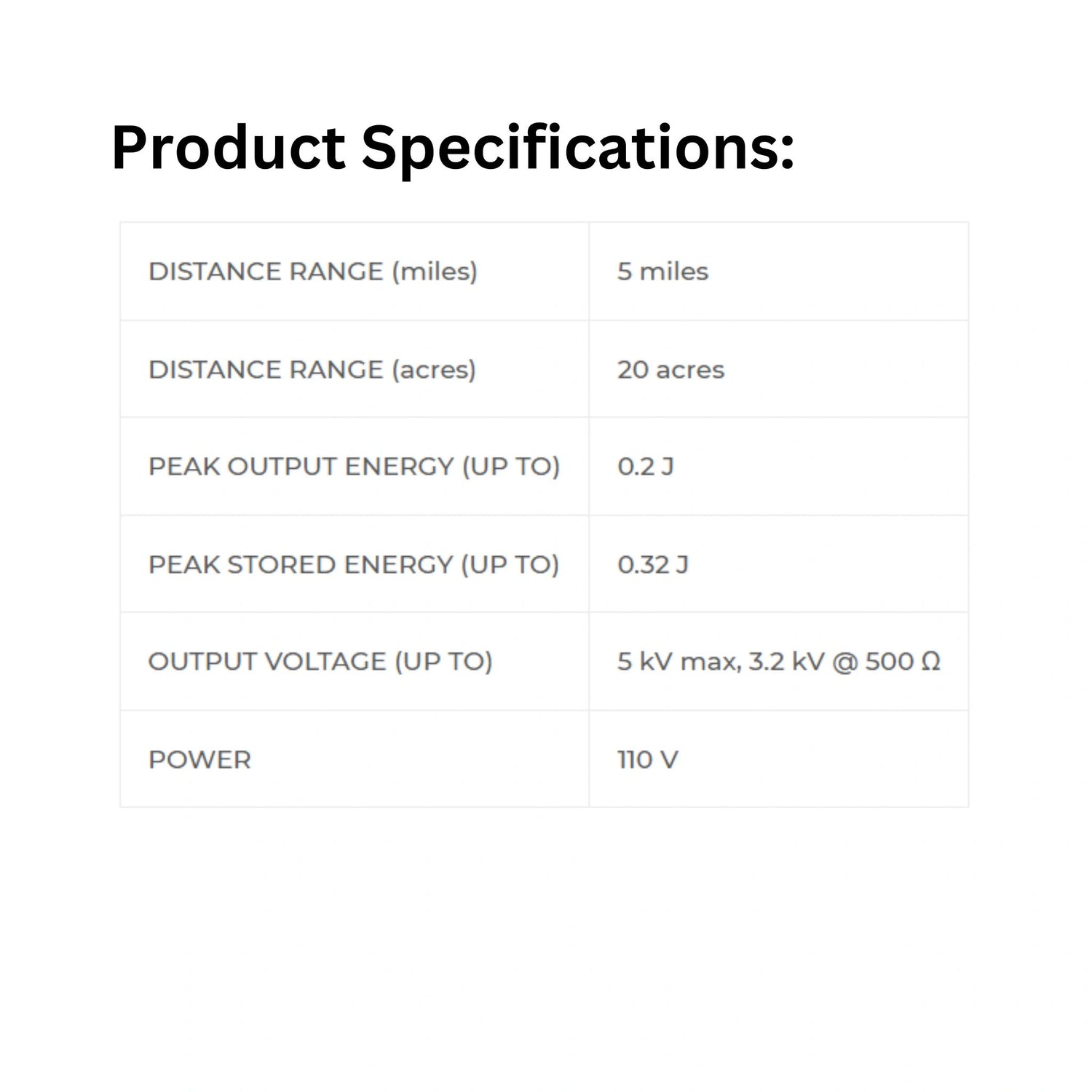Click the "110 V" power value

coord(647,760)
